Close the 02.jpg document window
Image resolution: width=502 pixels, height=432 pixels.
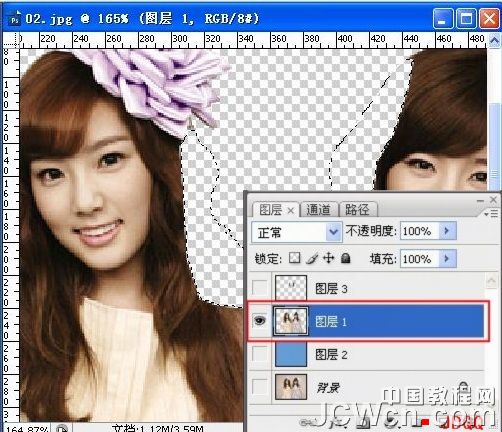(489, 19)
